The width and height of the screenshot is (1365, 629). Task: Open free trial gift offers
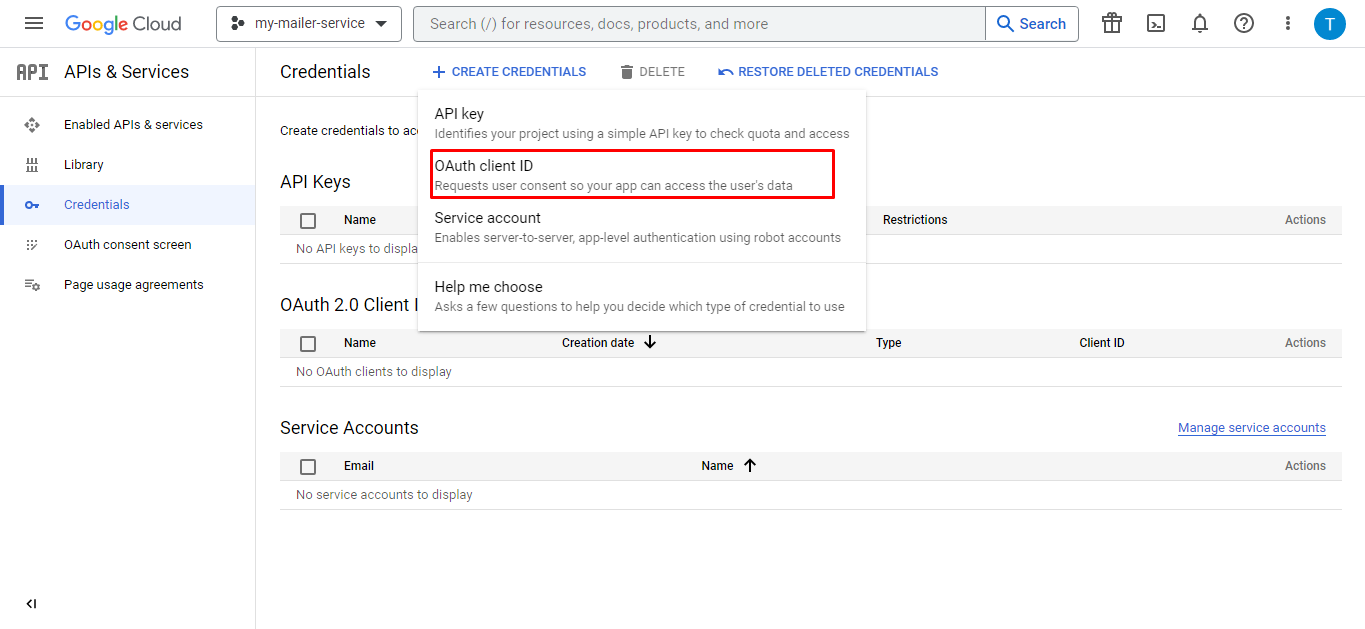[1111, 22]
